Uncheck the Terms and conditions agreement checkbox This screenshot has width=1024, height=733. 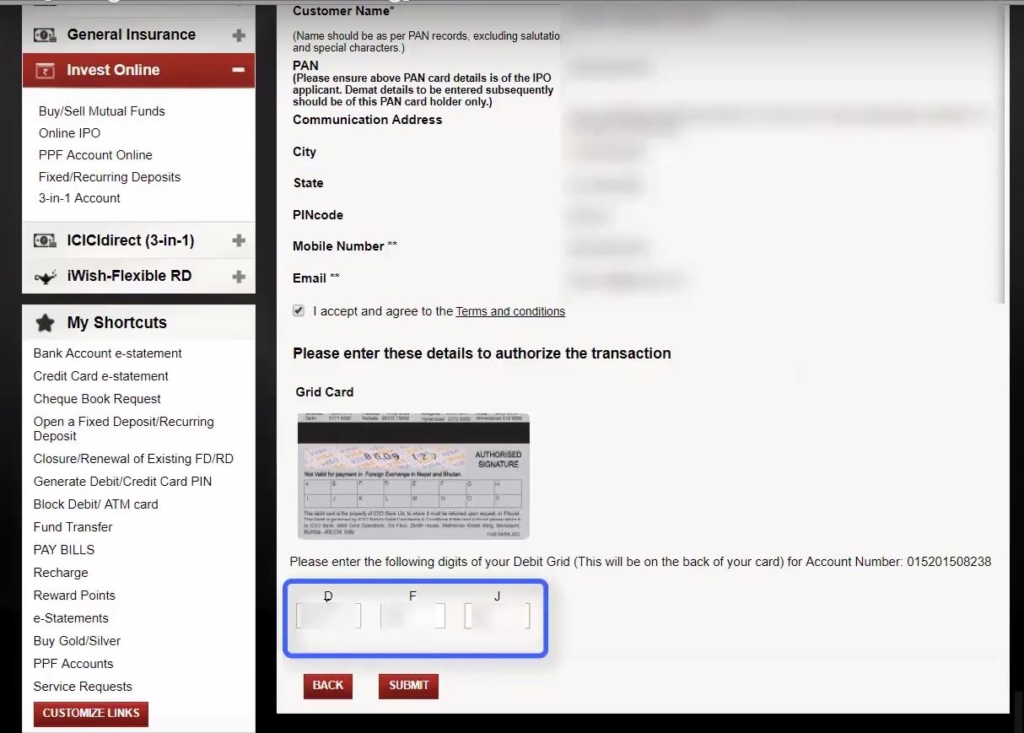pos(298,311)
